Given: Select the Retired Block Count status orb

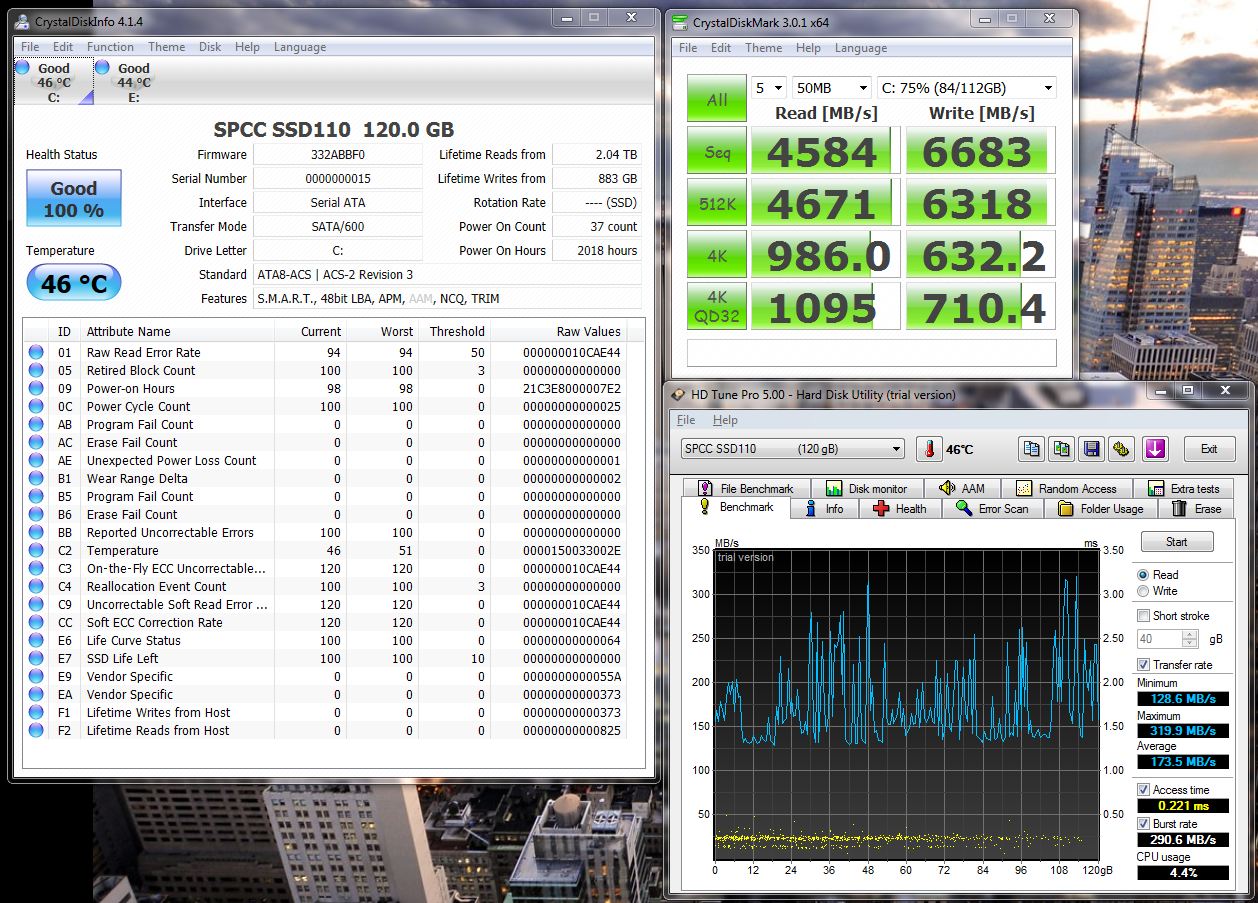Looking at the screenshot, I should point(37,370).
